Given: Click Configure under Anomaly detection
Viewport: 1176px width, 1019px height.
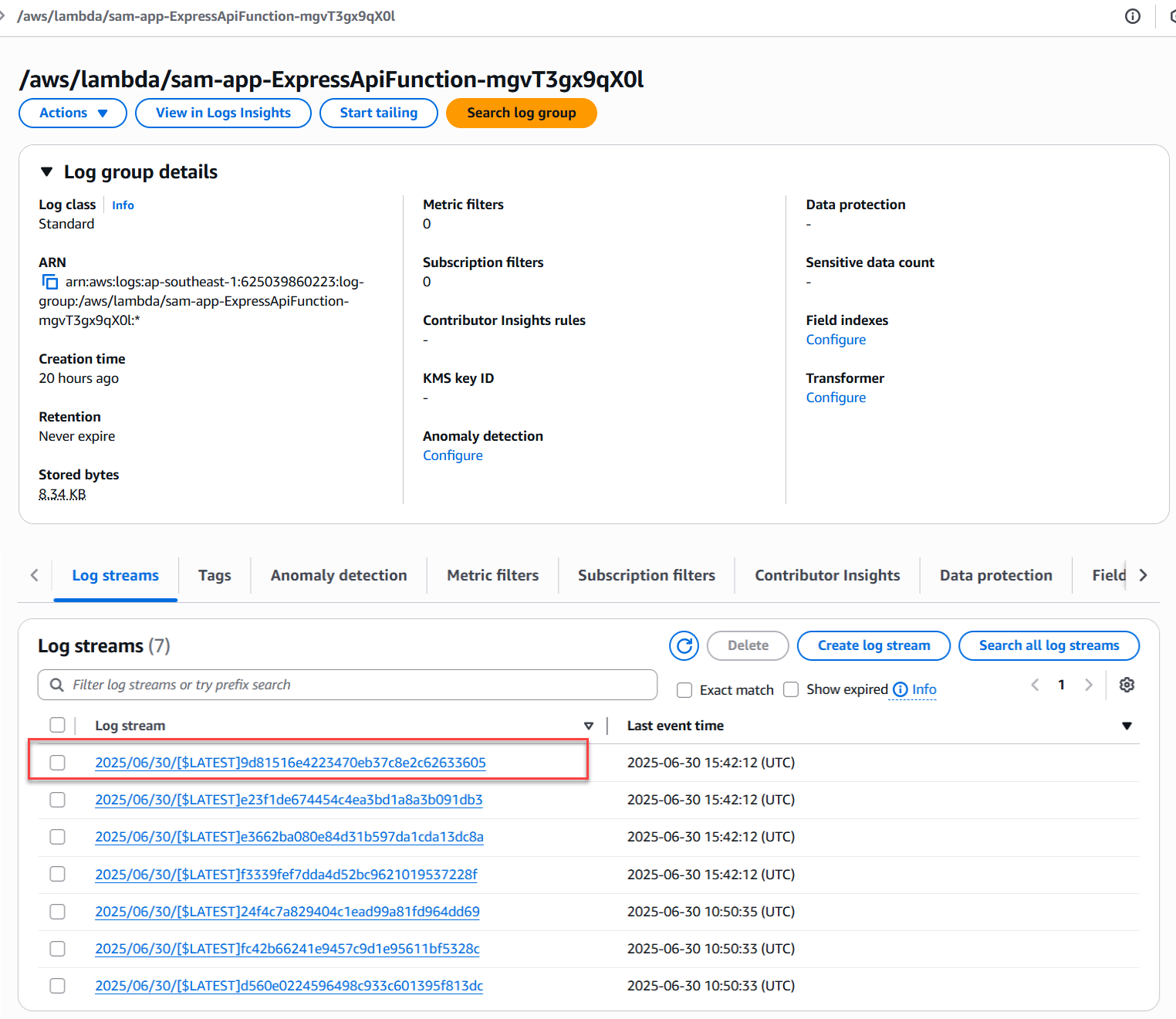Looking at the screenshot, I should click(453, 455).
